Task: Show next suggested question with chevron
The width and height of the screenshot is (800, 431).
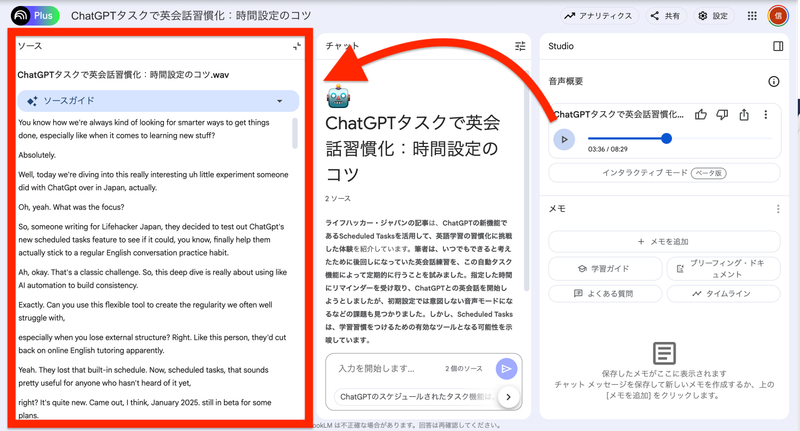Action: point(509,397)
